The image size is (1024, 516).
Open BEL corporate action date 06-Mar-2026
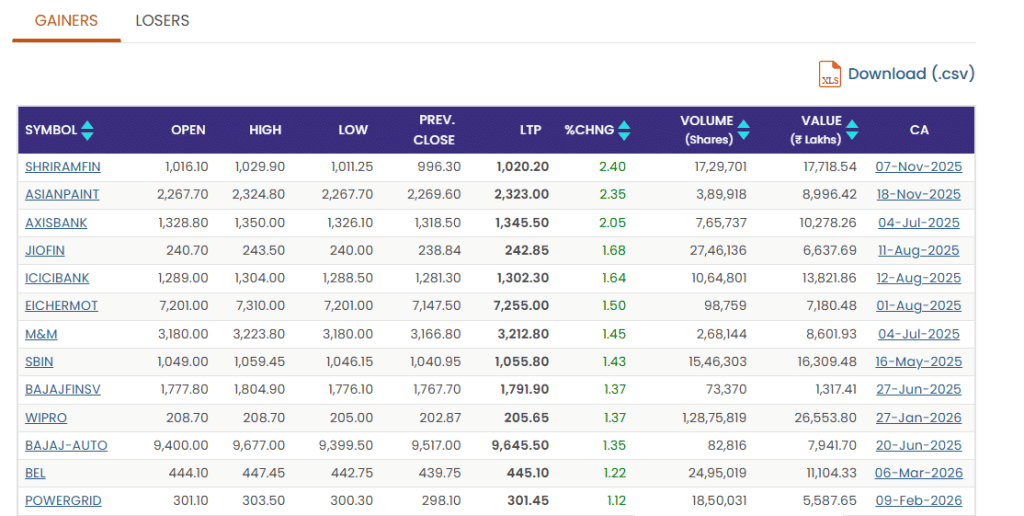(918, 474)
